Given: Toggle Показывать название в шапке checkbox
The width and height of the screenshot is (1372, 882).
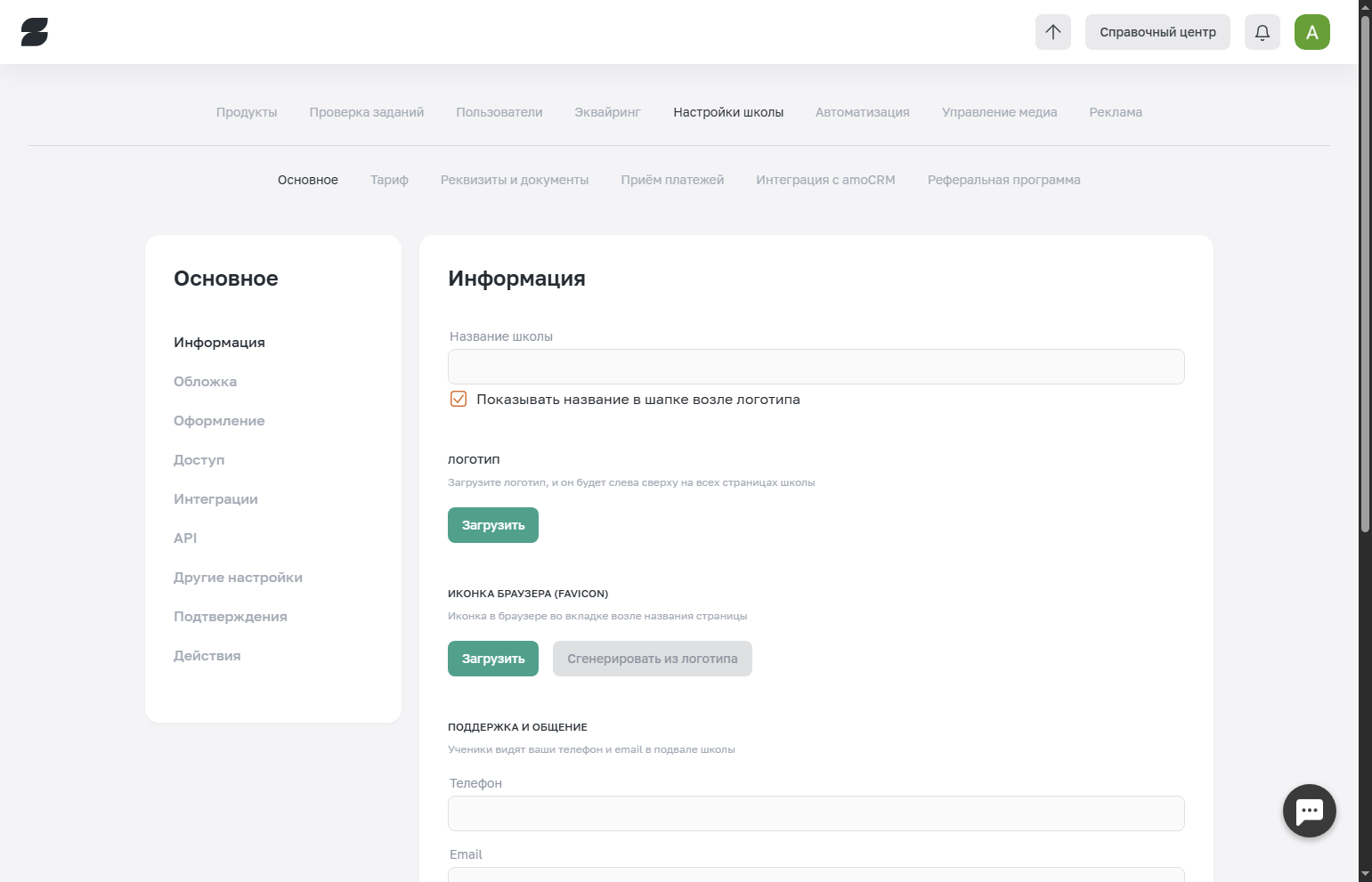Looking at the screenshot, I should (x=459, y=399).
